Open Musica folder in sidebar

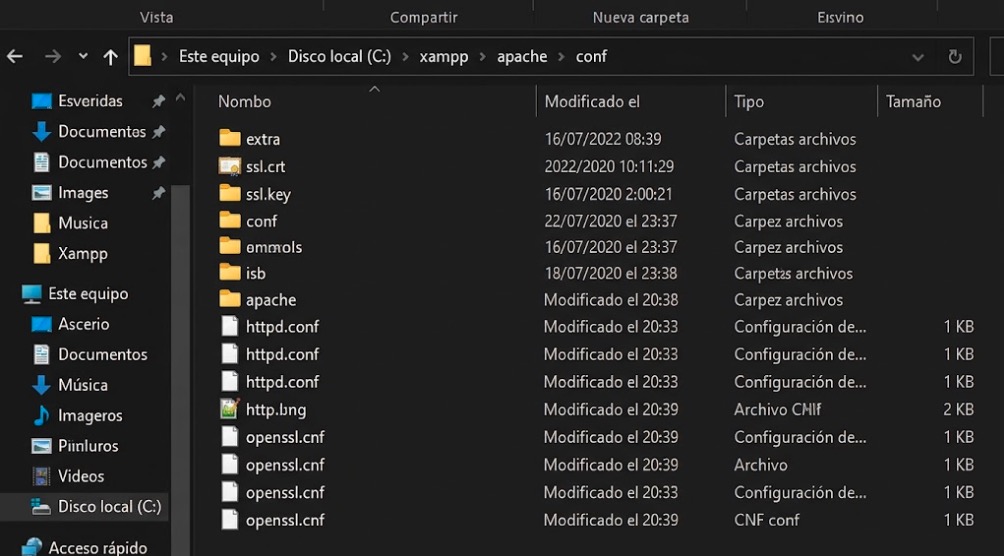[x=83, y=223]
